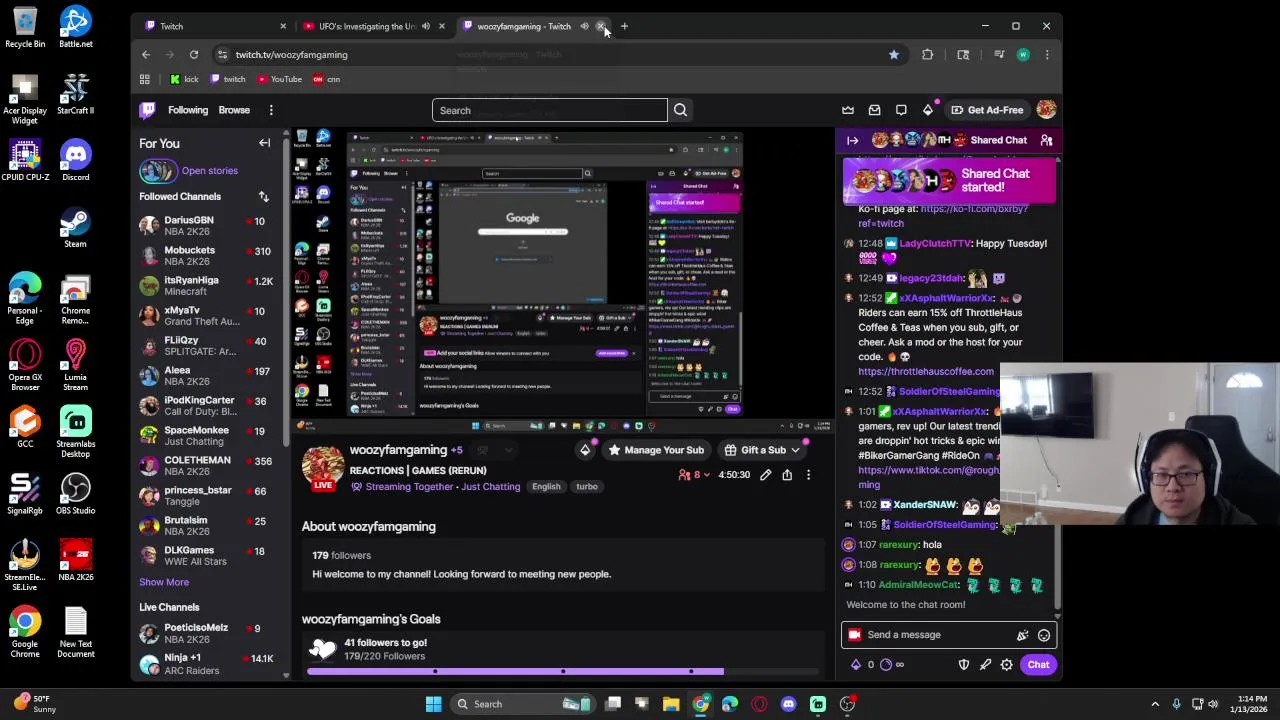The height and width of the screenshot is (720, 1280).
Task: Show hidden system tray icons
Action: [x=1155, y=704]
